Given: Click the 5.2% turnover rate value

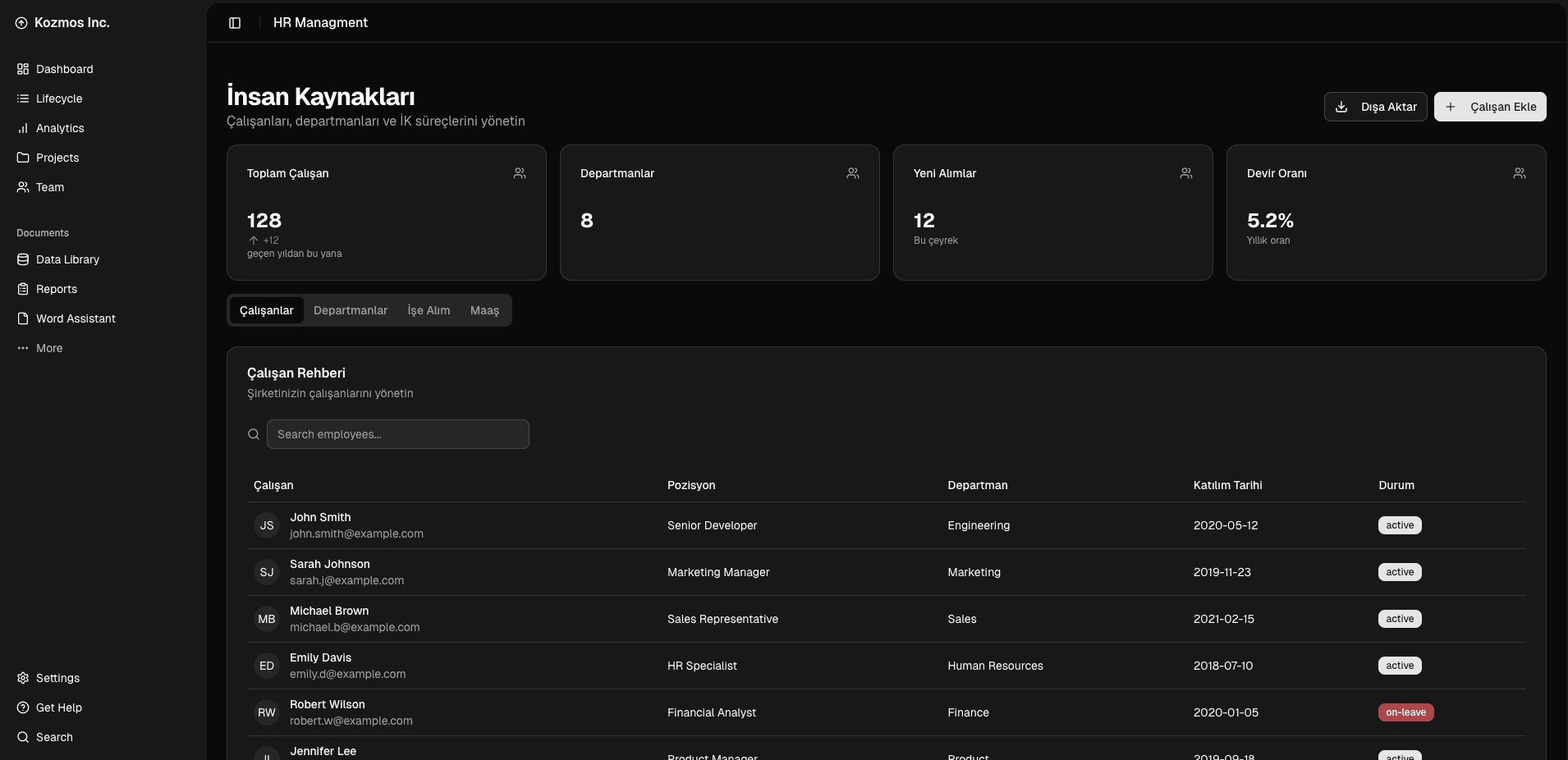Looking at the screenshot, I should [1270, 220].
